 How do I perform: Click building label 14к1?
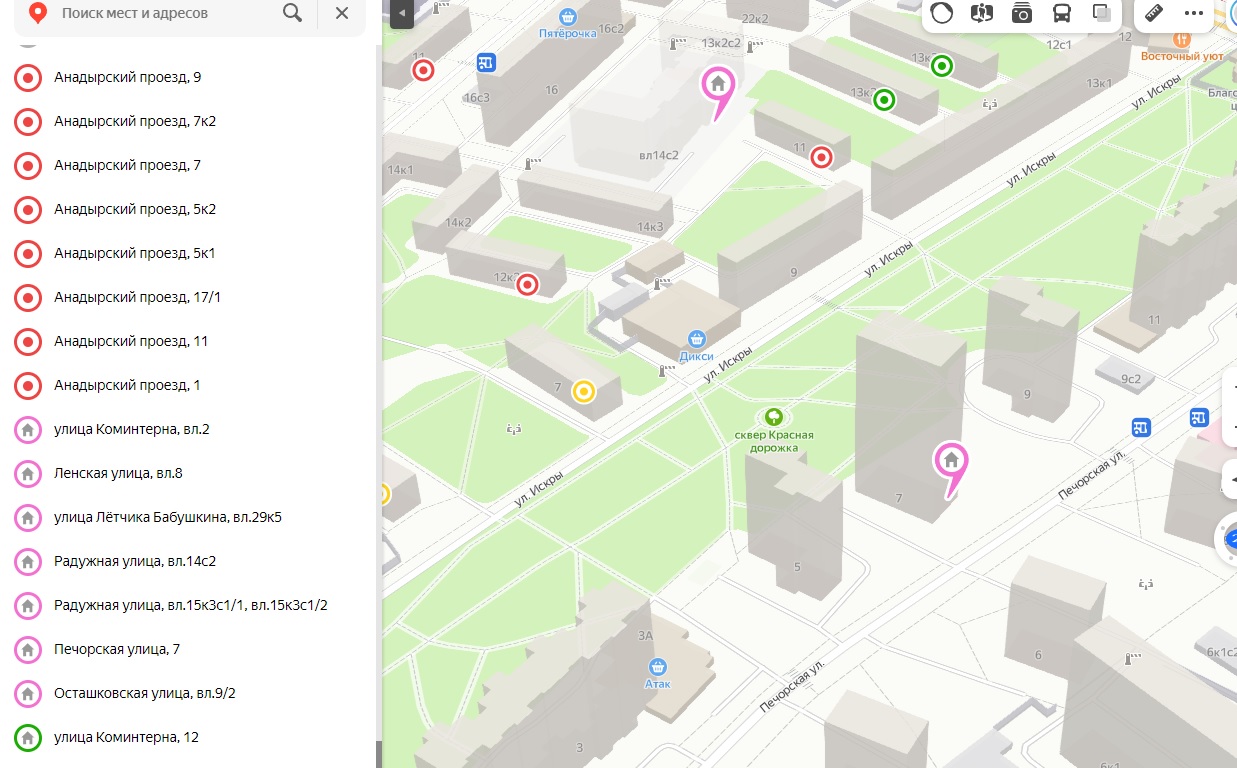[400, 170]
